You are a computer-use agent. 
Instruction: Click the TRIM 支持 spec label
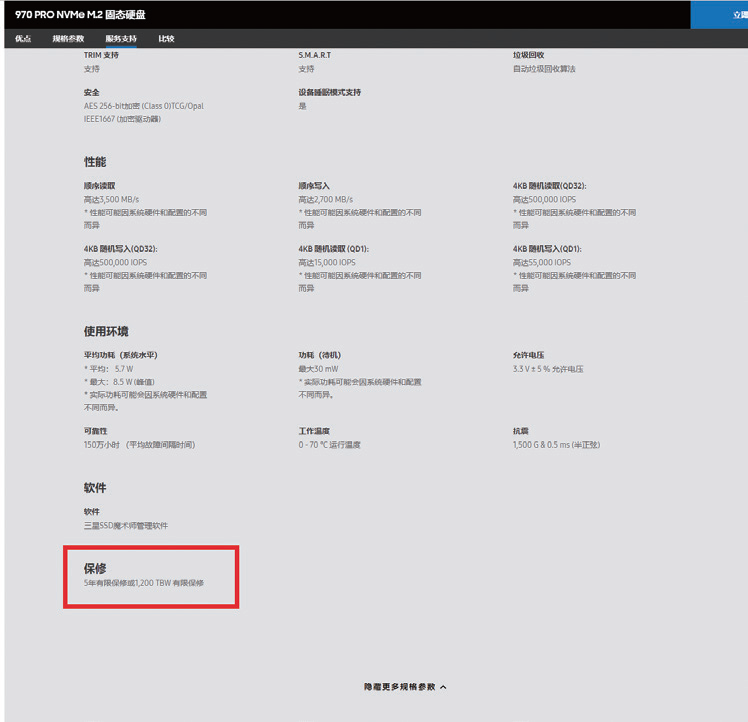101,55
